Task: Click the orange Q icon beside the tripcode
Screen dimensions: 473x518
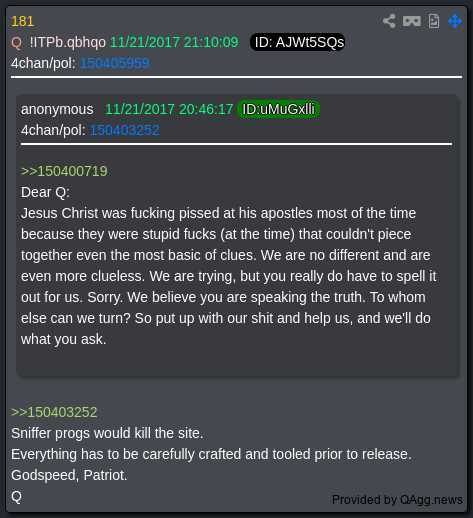Action: [x=16, y=43]
